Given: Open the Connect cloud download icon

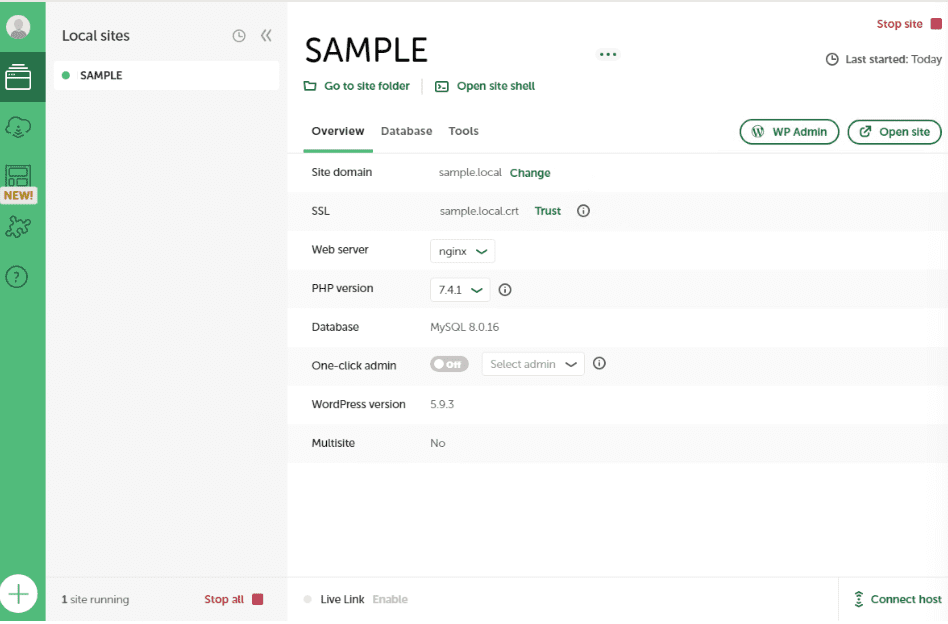Looking at the screenshot, I should pos(18,127).
